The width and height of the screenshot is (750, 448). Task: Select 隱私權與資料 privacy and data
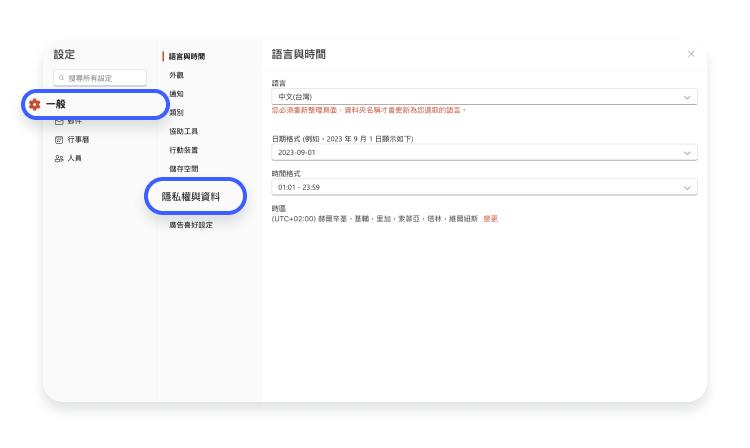pos(195,196)
